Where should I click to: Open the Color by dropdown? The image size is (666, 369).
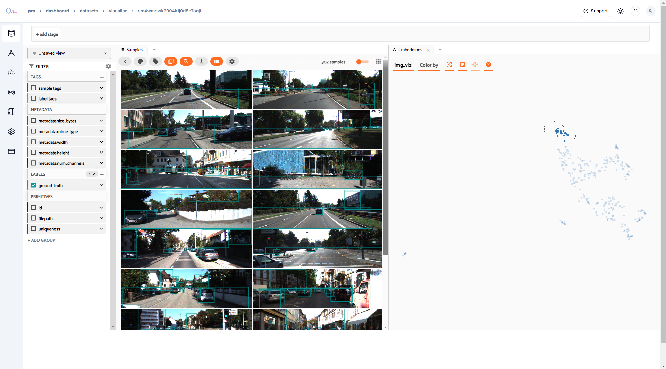click(x=429, y=65)
